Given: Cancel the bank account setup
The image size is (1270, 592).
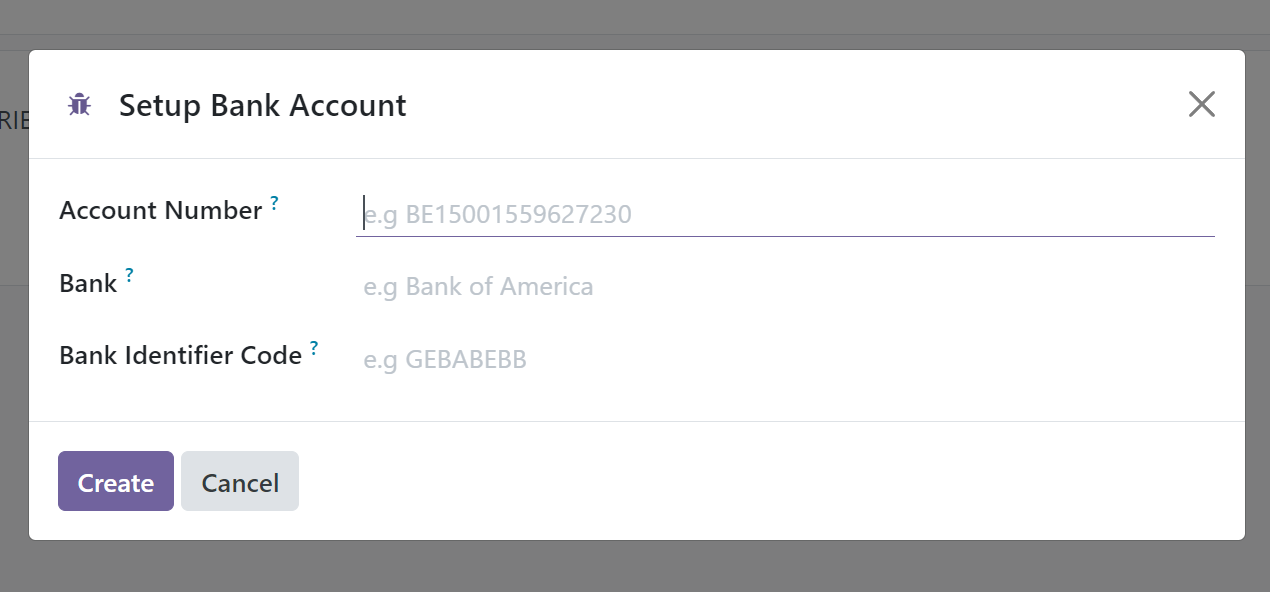Looking at the screenshot, I should [240, 481].
